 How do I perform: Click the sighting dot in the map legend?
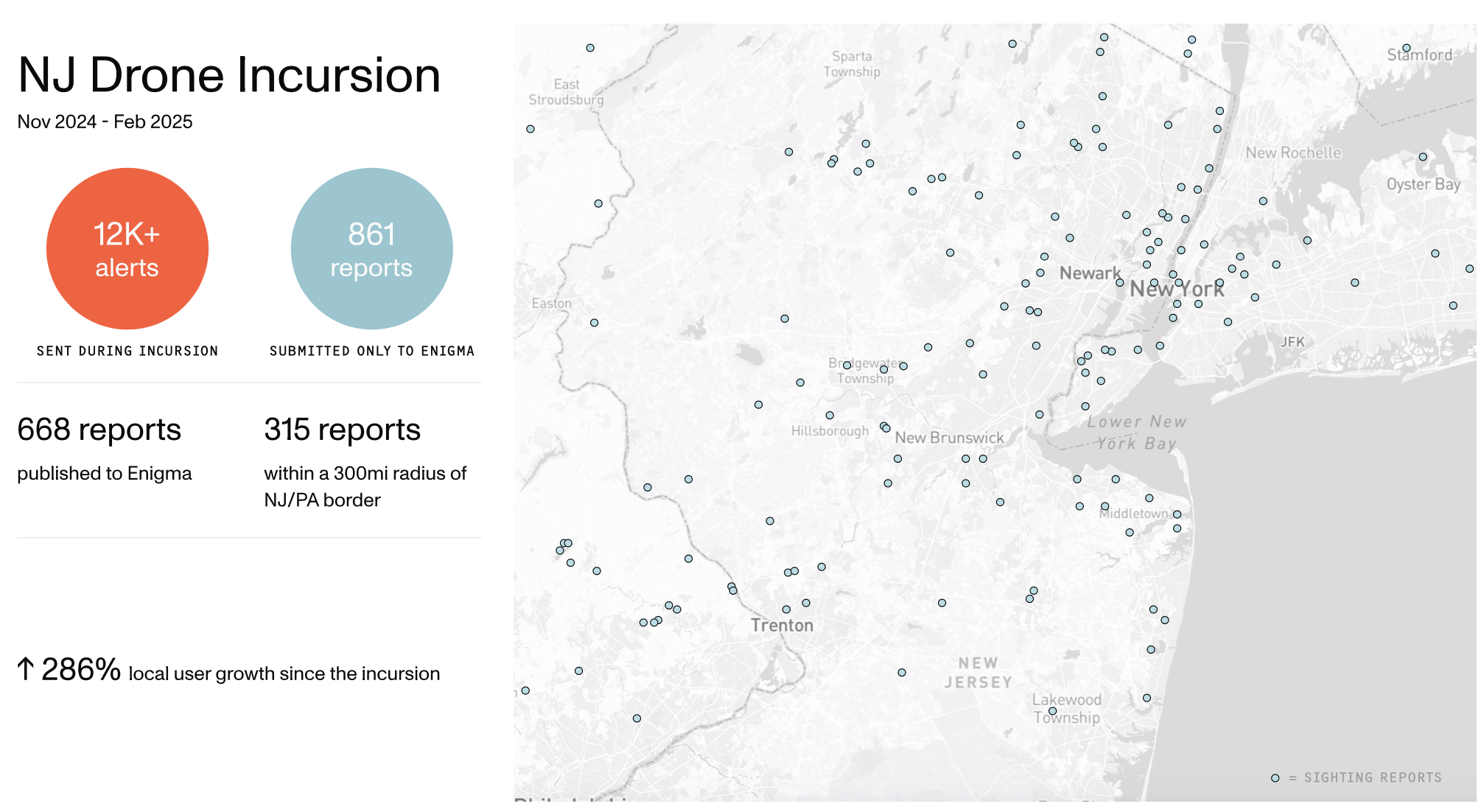tap(1275, 778)
